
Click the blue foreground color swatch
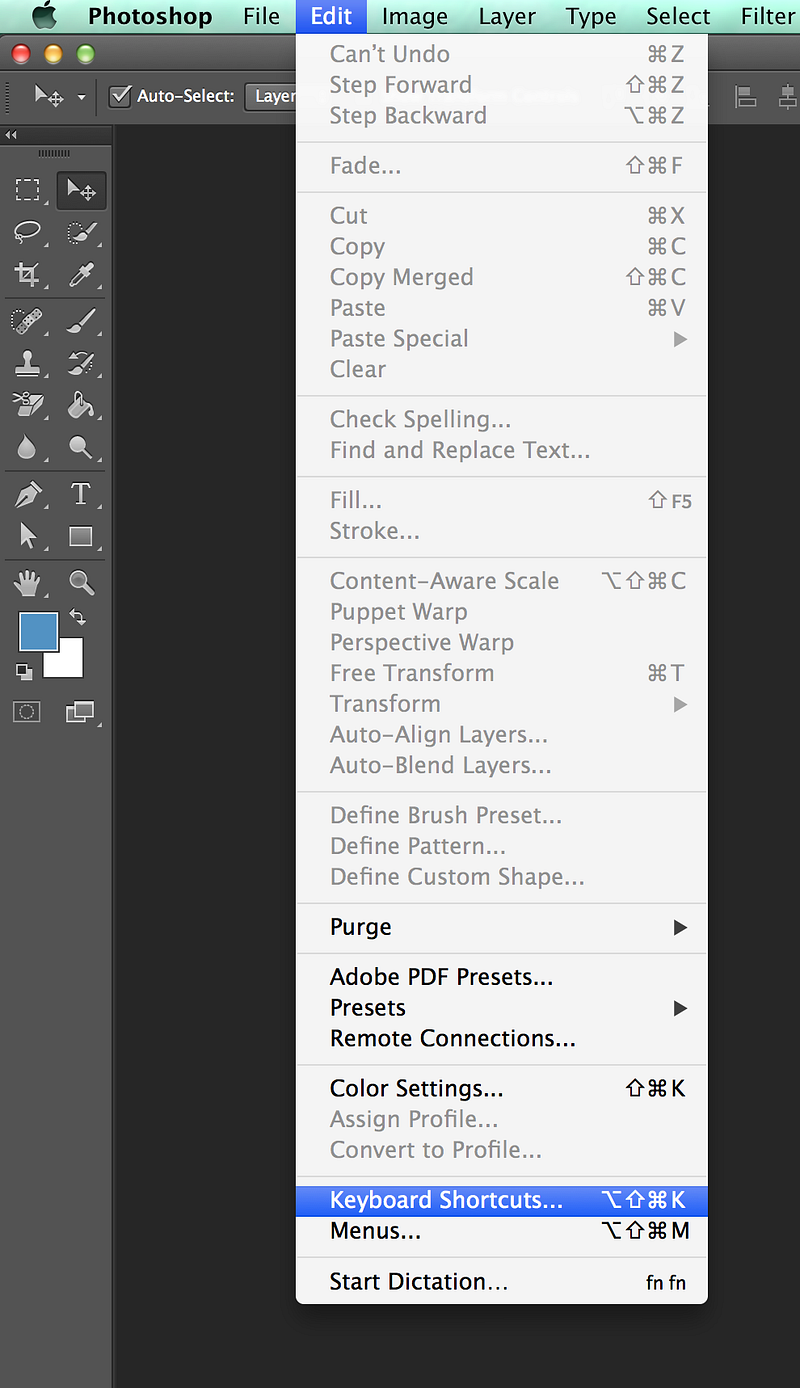click(x=37, y=631)
